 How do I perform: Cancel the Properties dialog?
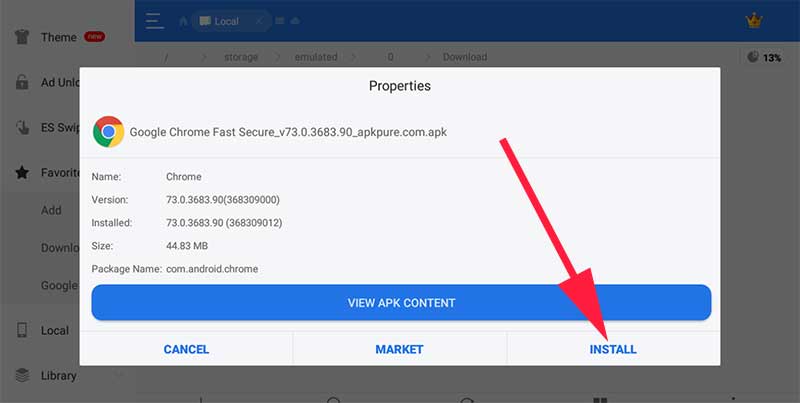[186, 349]
